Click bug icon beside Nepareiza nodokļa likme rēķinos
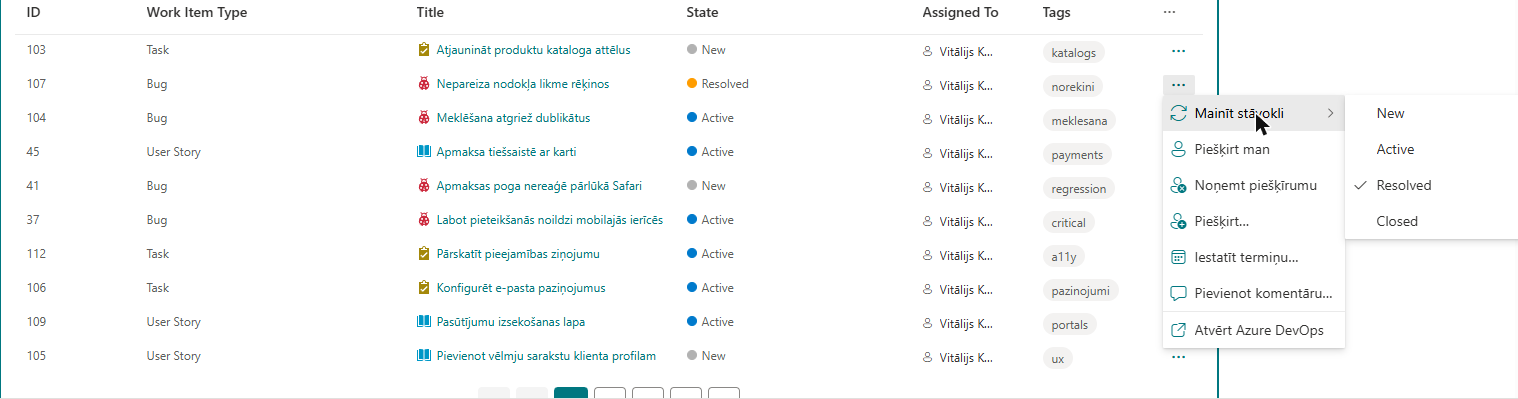The image size is (1518, 399). tap(423, 84)
